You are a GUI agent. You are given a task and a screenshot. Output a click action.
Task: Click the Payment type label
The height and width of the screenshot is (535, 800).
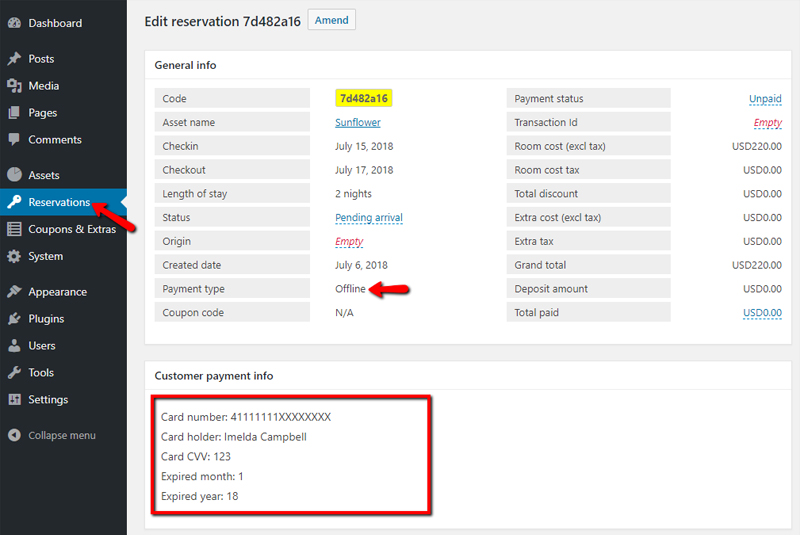(x=193, y=289)
